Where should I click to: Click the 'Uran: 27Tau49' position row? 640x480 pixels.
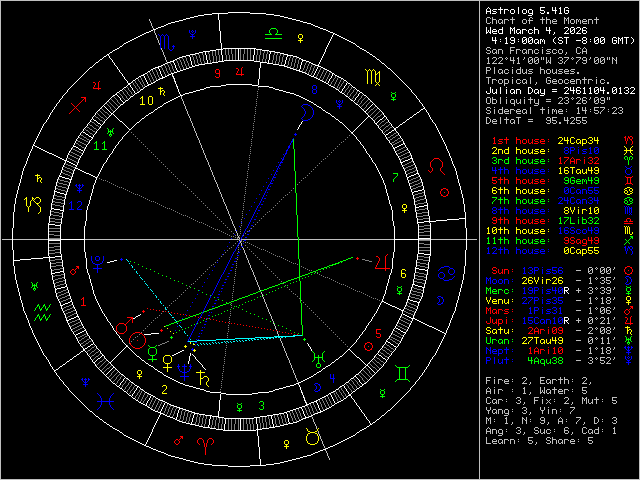click(560, 340)
